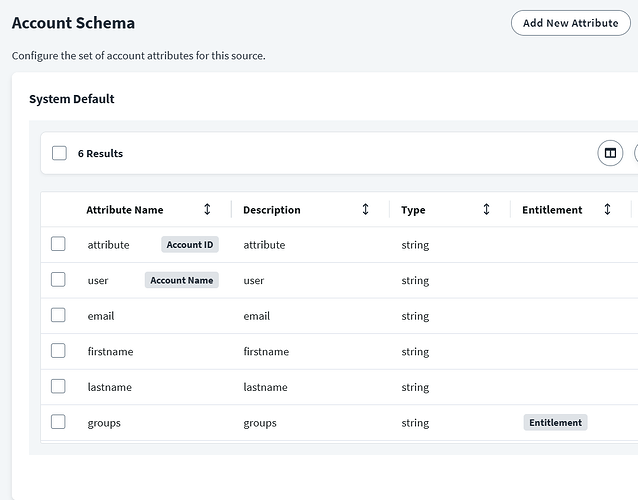Click the Add New Attribute button

tap(570, 23)
